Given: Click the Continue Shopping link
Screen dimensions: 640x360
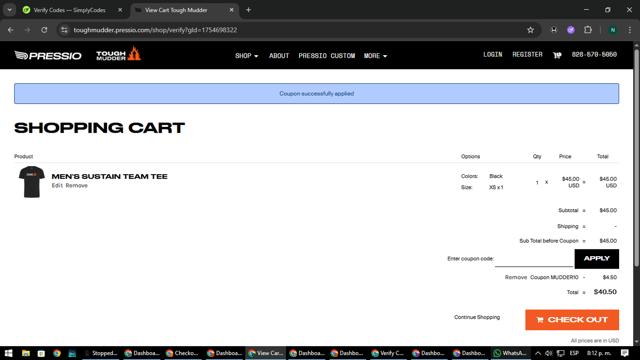Looking at the screenshot, I should pos(477,317).
